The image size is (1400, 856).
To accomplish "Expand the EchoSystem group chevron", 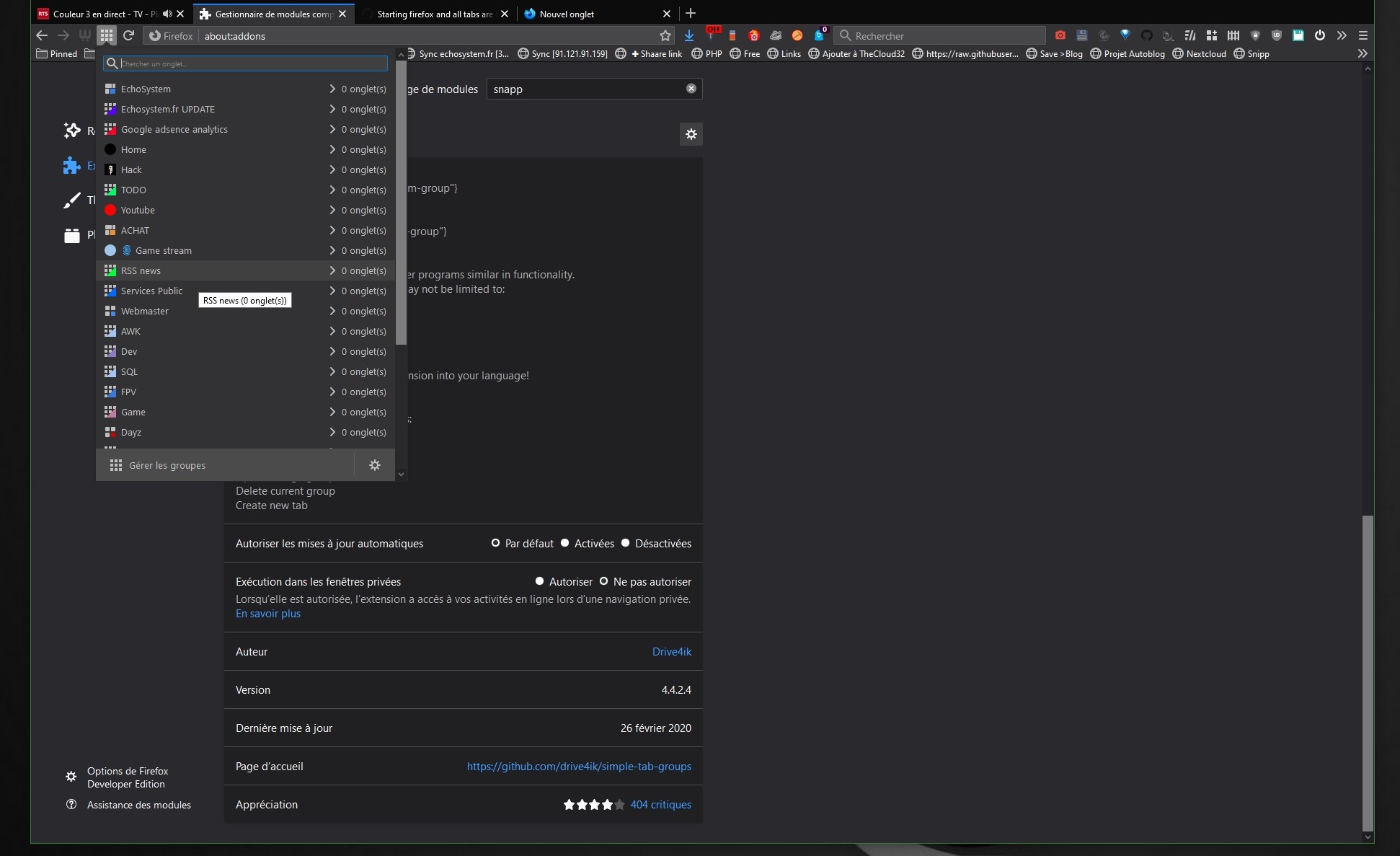I will (332, 89).
